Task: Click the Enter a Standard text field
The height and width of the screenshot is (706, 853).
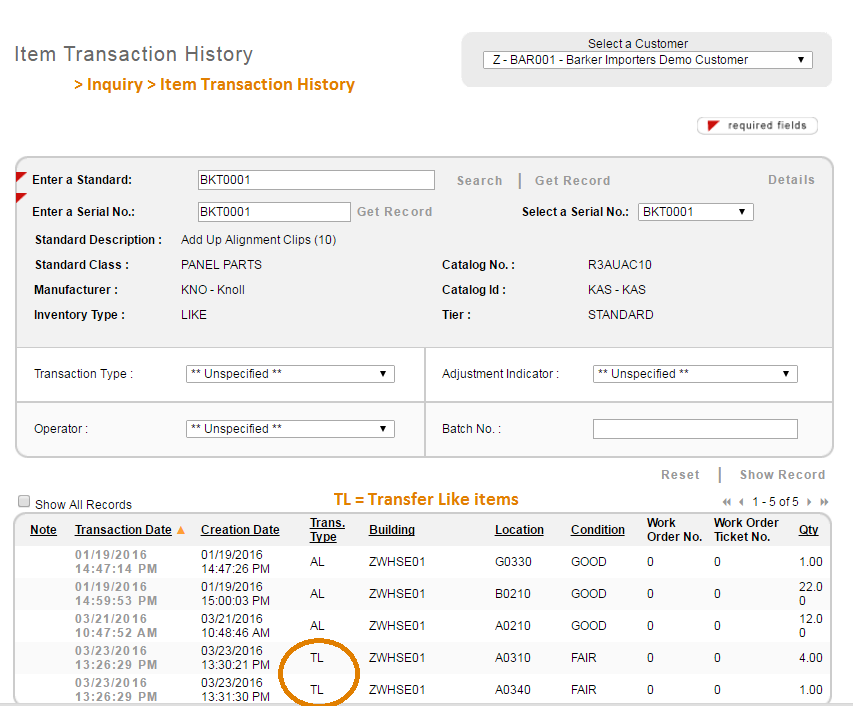Action: pyautogui.click(x=316, y=180)
